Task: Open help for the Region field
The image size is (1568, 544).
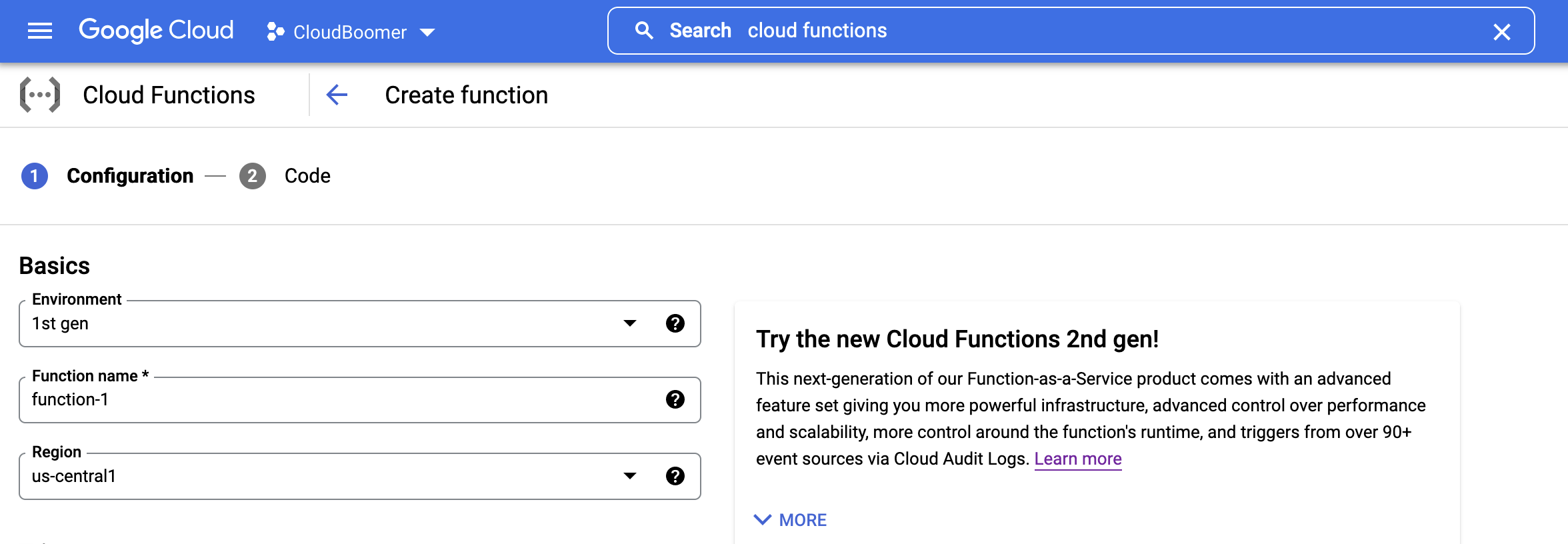Action: pyautogui.click(x=675, y=476)
